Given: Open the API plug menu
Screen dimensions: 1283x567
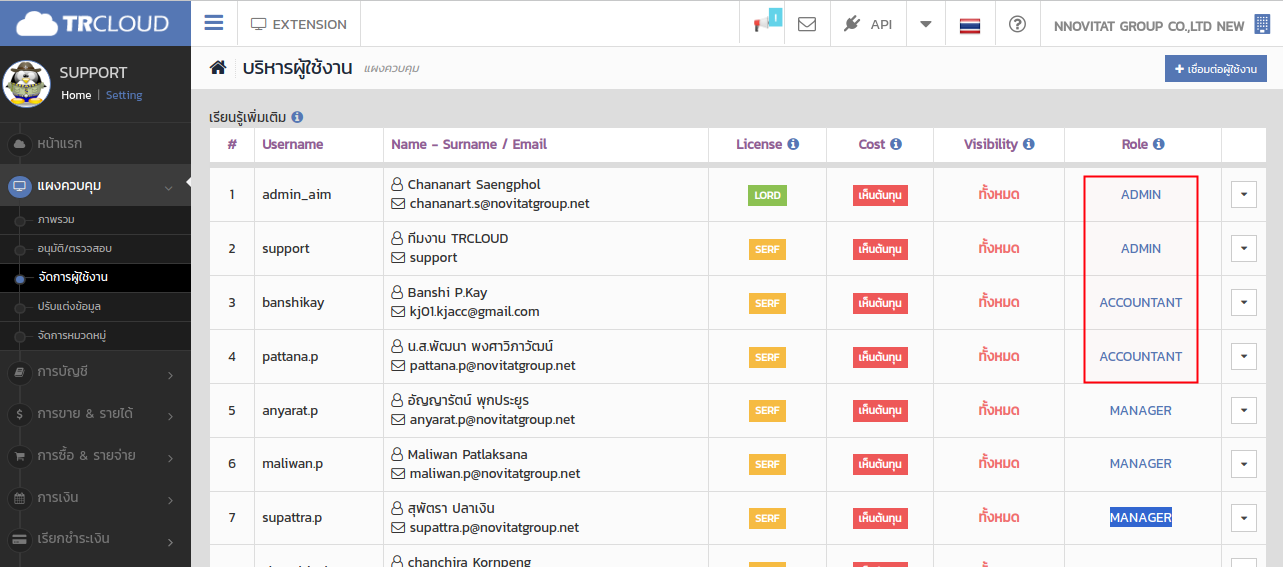Looking at the screenshot, I should [867, 24].
